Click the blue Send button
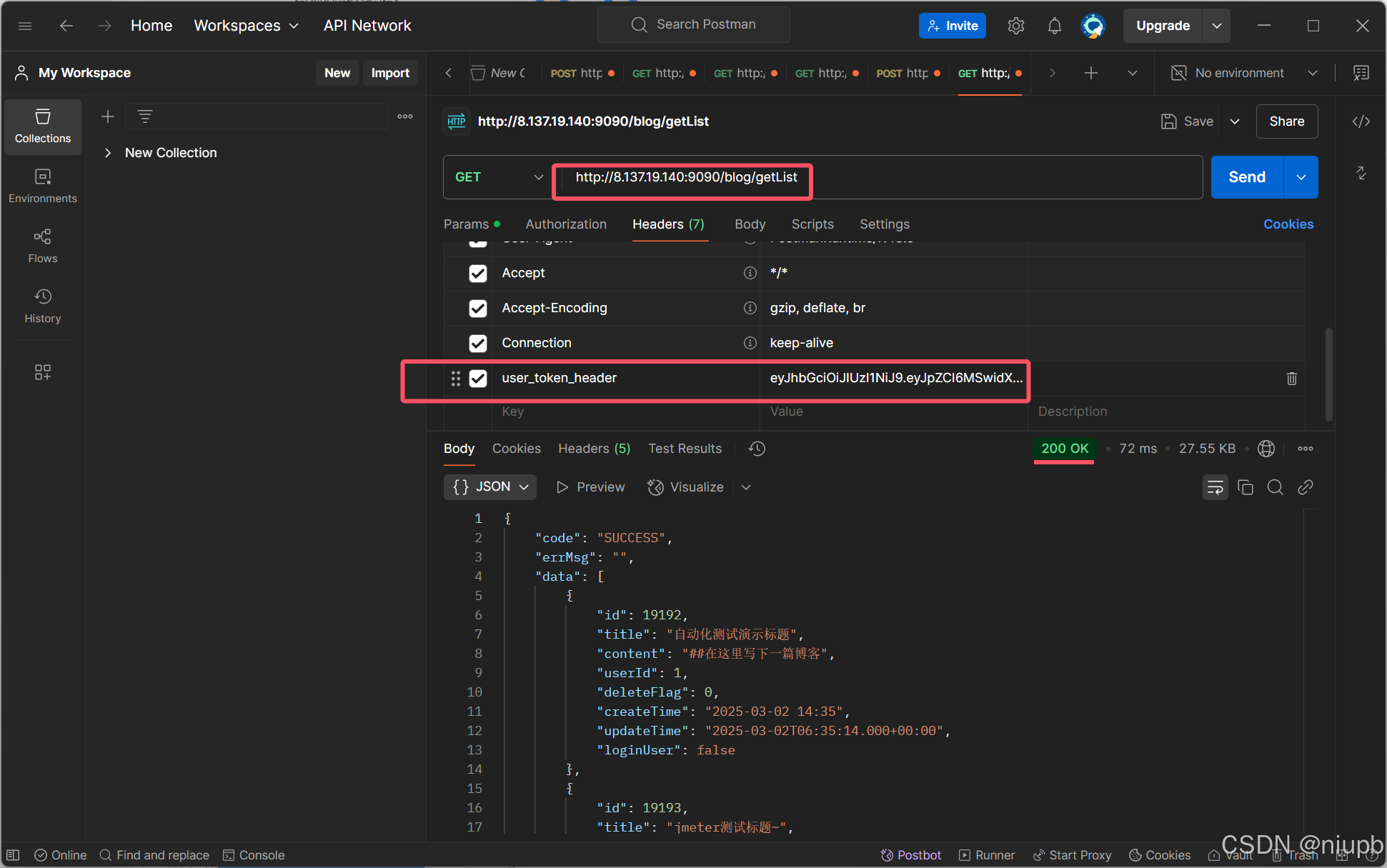The height and width of the screenshot is (868, 1387). pyautogui.click(x=1246, y=177)
